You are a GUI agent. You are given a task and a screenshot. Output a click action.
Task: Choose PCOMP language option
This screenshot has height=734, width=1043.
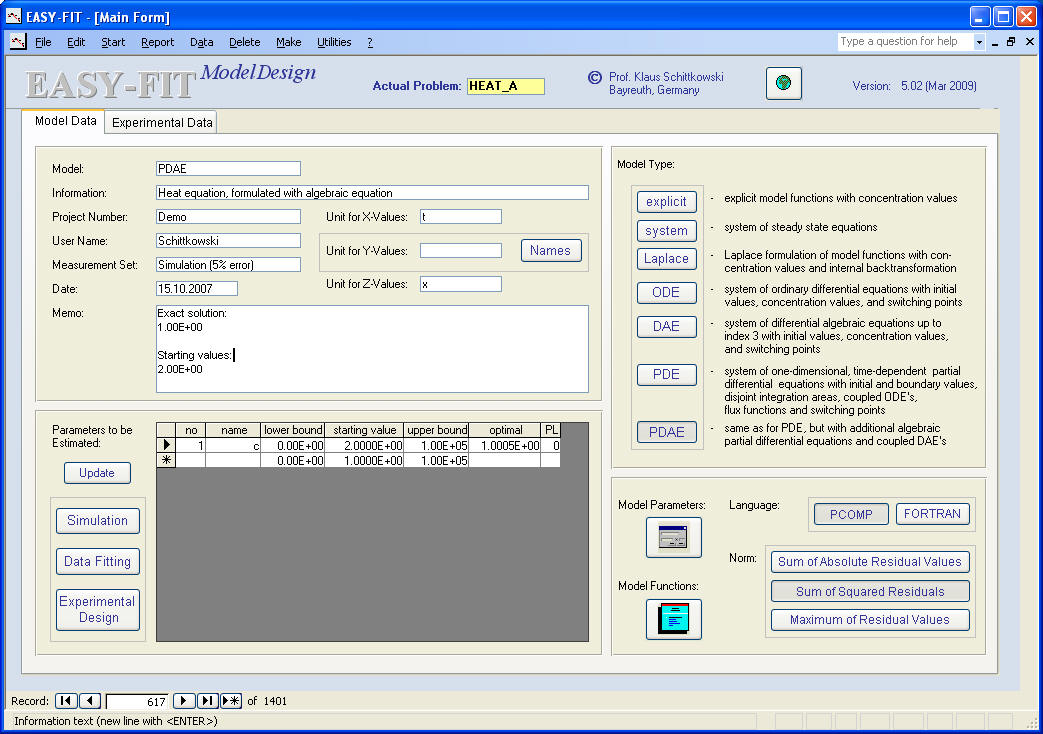pos(850,514)
